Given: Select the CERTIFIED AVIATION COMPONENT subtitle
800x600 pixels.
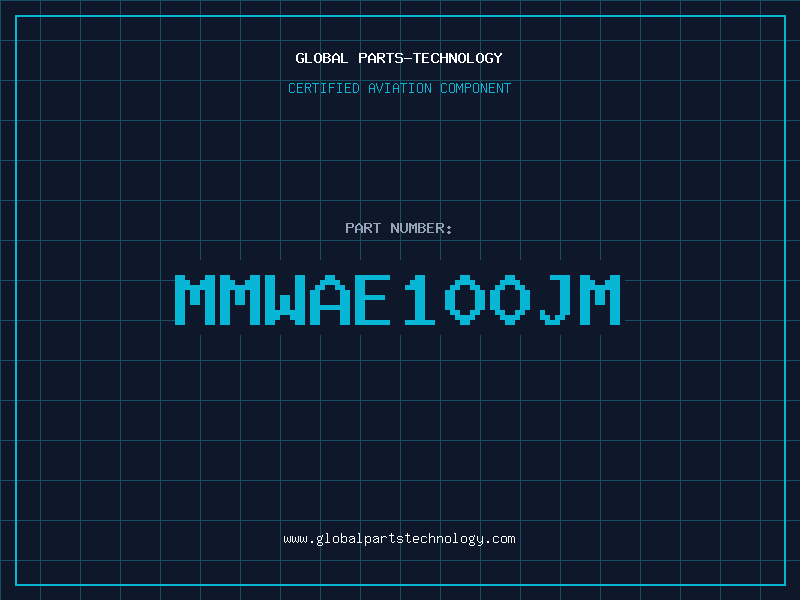Looking at the screenshot, I should (x=399, y=88).
